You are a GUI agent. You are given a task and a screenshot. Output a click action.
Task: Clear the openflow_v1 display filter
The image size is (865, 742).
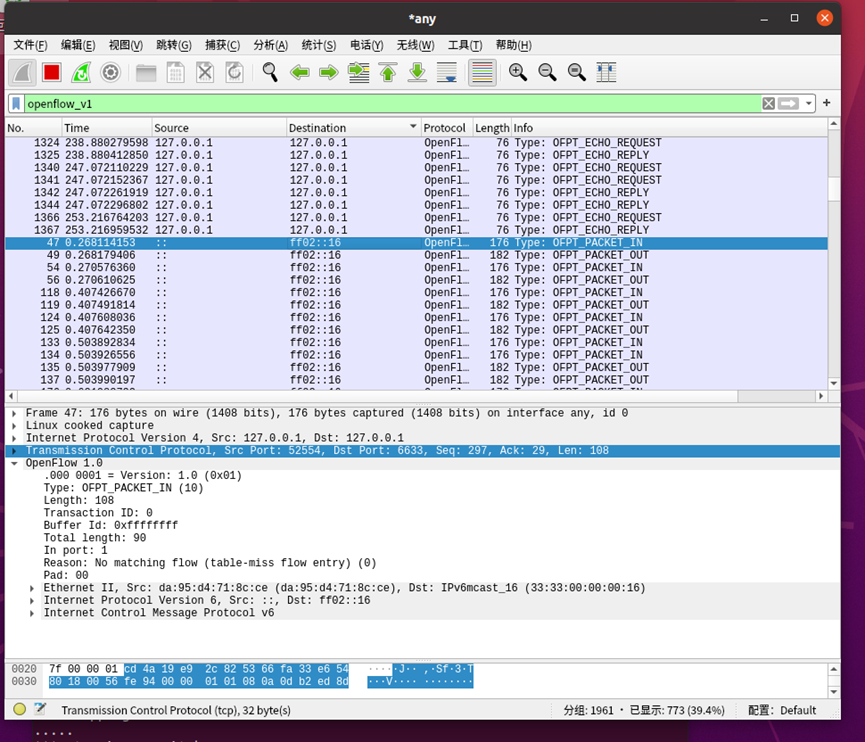point(768,103)
